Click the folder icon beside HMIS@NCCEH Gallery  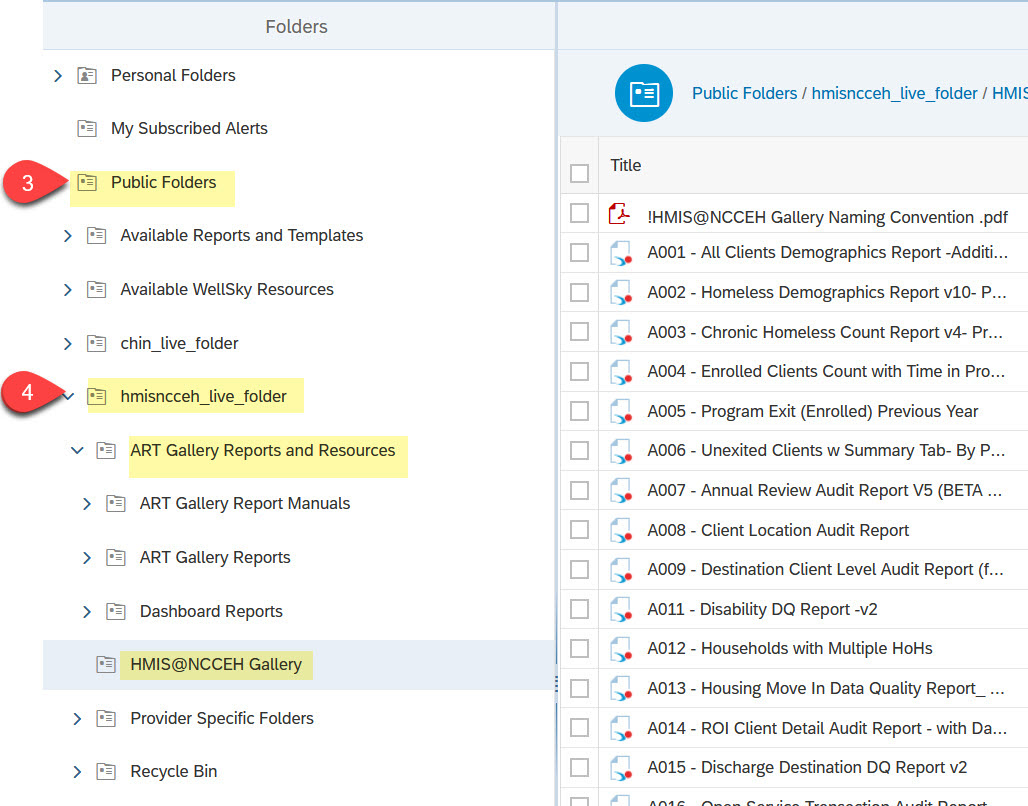pos(106,663)
